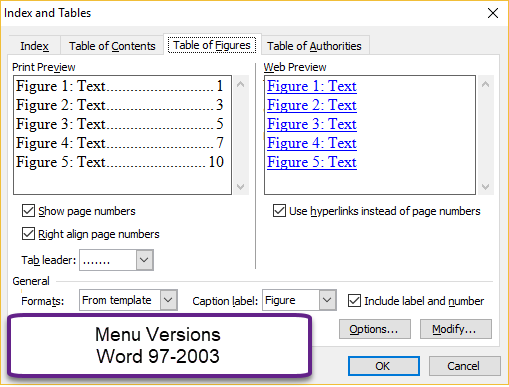Open the Formats dropdown list

click(x=168, y=300)
